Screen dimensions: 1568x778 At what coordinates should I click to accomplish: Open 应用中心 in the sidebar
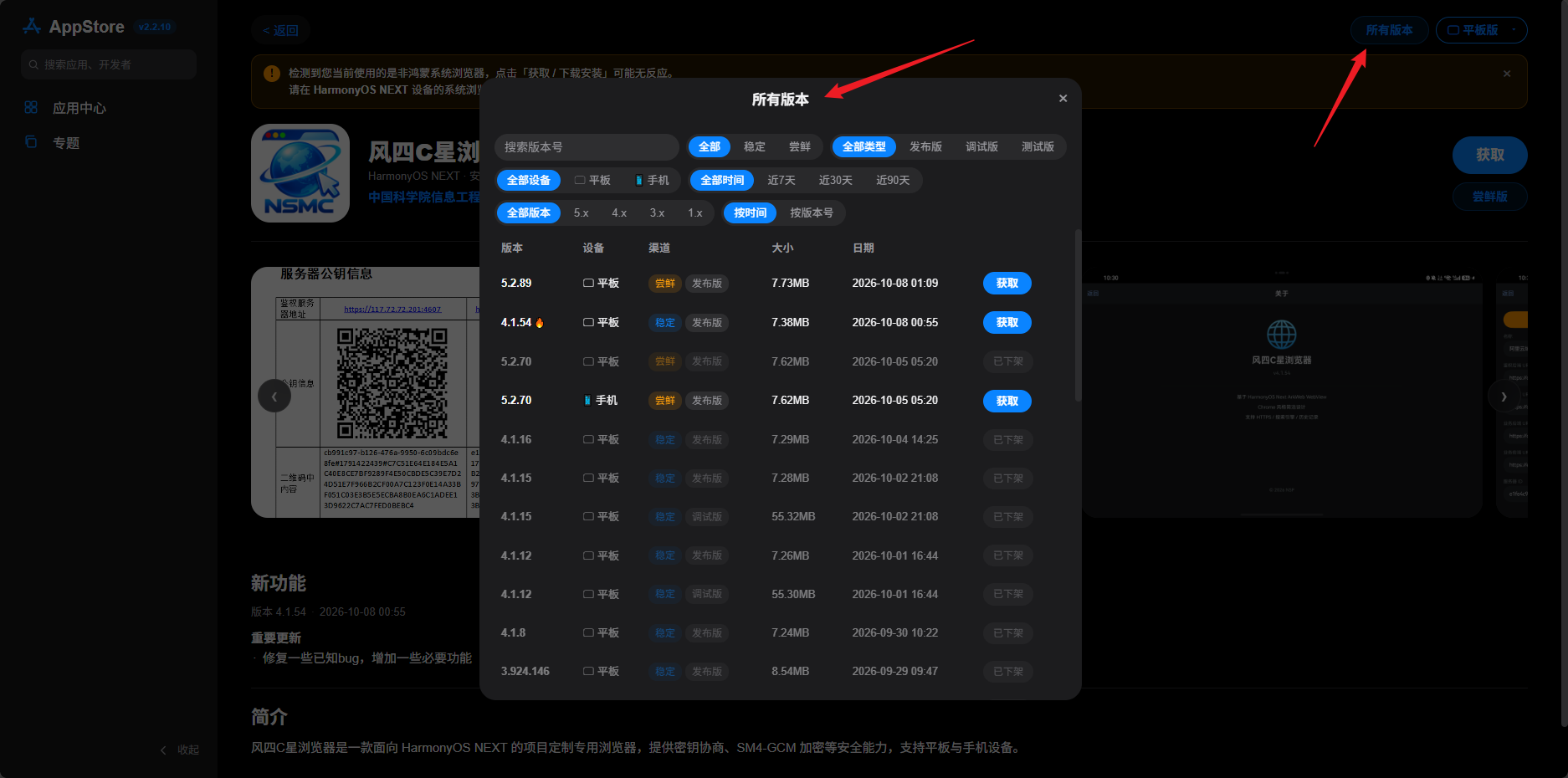[x=65, y=108]
